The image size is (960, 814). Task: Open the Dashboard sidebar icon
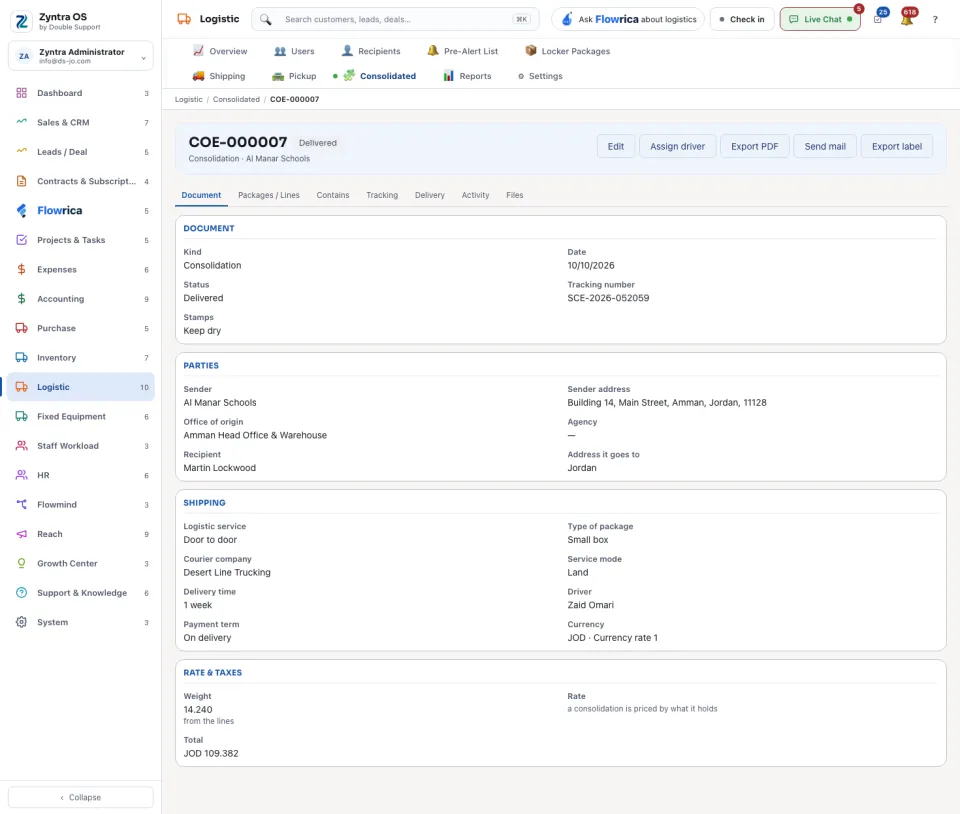point(21,93)
